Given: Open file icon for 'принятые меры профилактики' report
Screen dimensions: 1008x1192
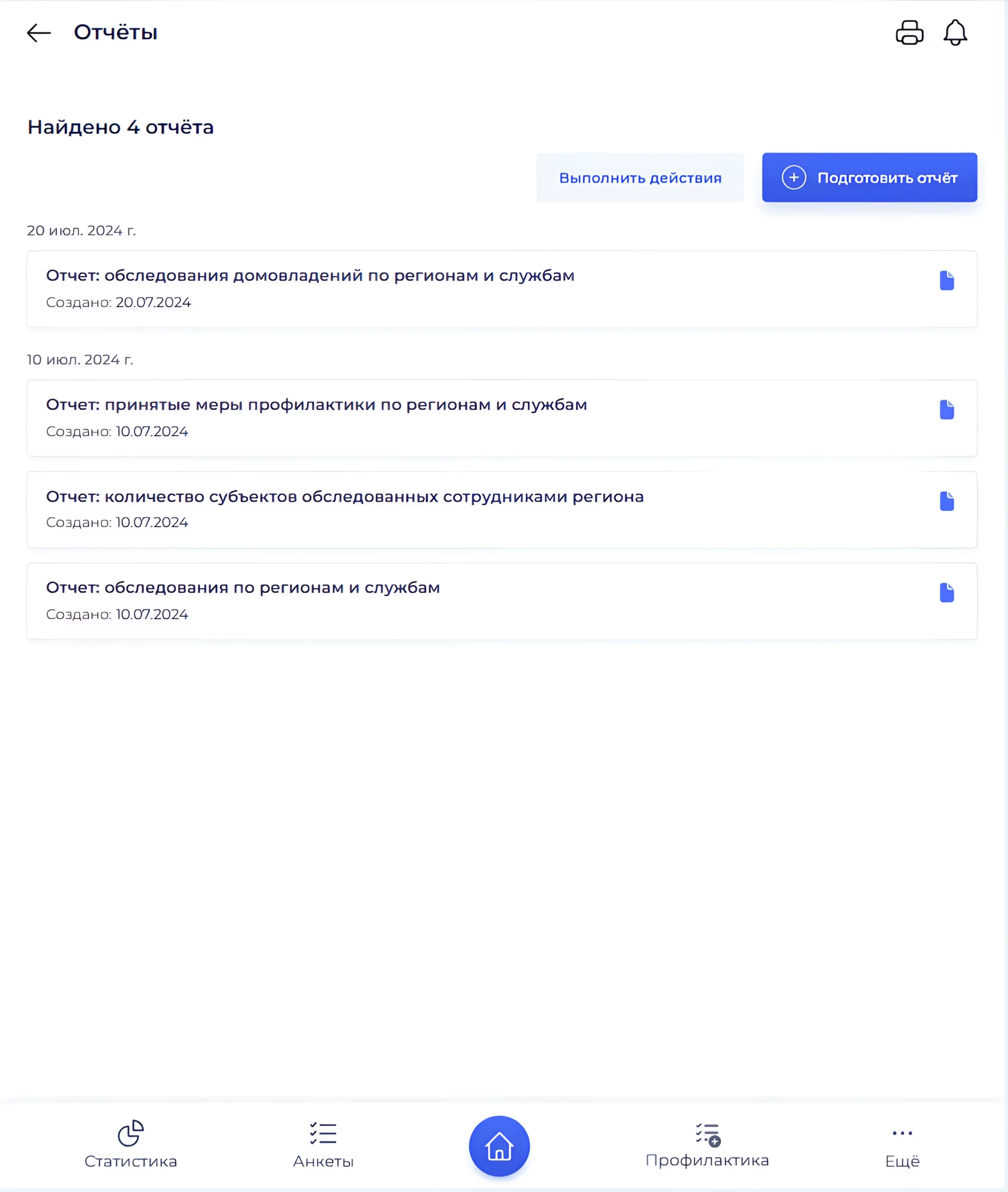Looking at the screenshot, I should (947, 410).
